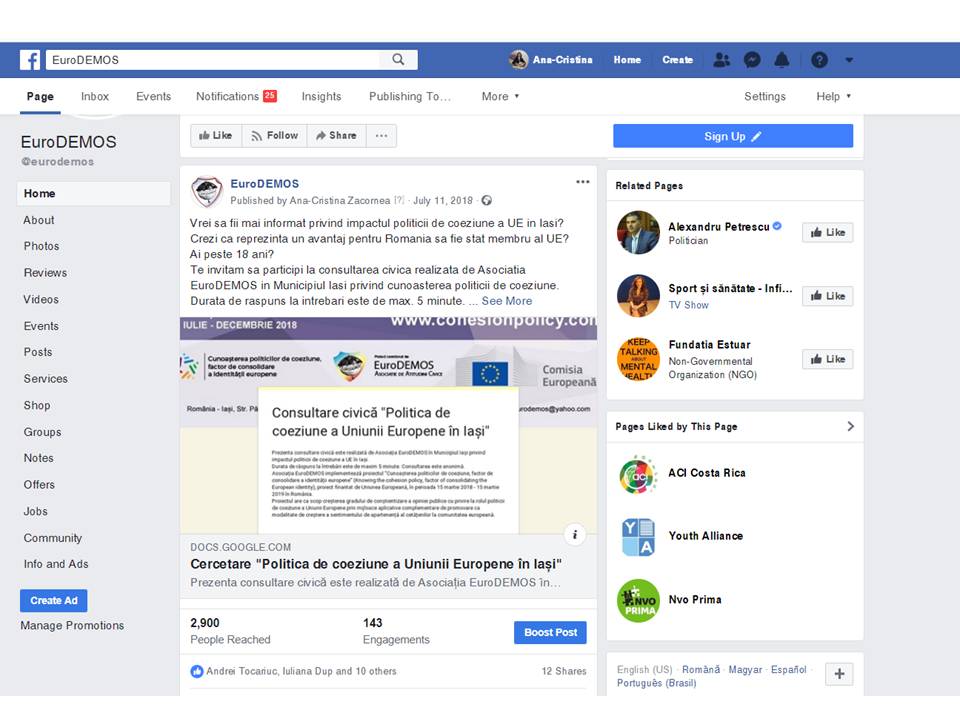This screenshot has height=720, width=960.
Task: Select Home in the left sidebar
Action: pyautogui.click(x=94, y=193)
